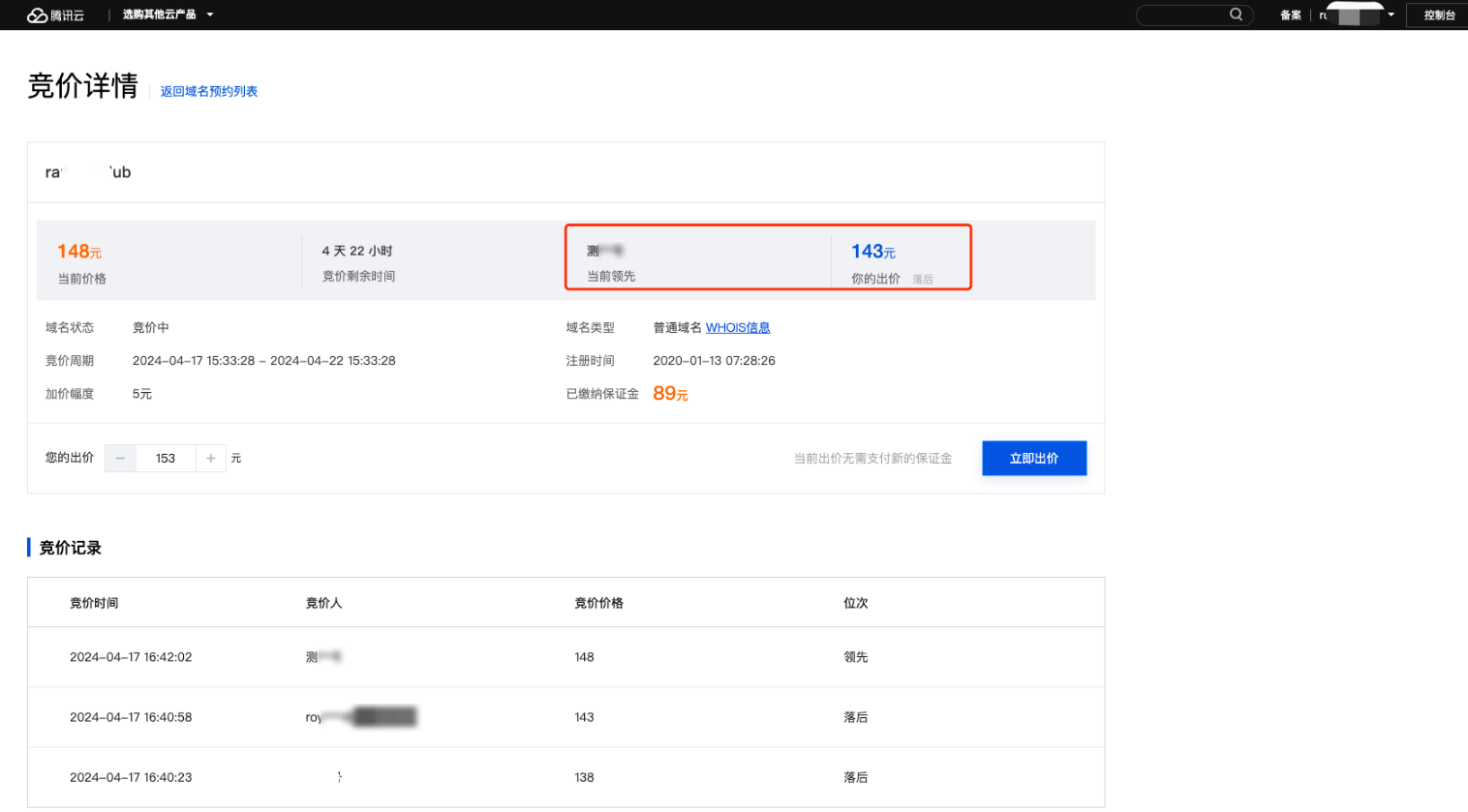Go to the 控制台 console

tap(1439, 15)
